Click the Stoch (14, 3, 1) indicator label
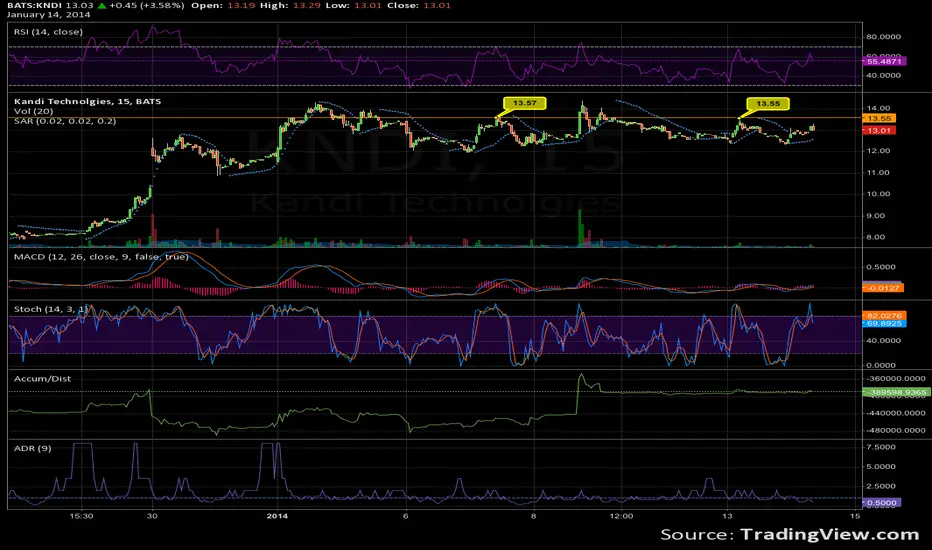The height and width of the screenshot is (550, 932). [x=51, y=309]
